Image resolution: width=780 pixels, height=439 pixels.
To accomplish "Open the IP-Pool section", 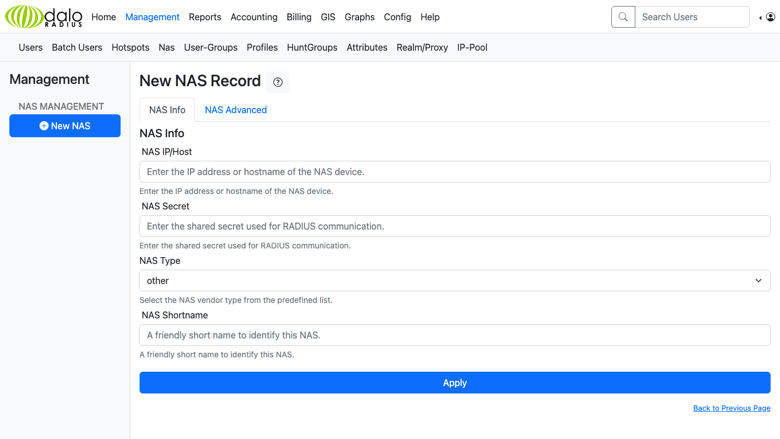I will click(x=472, y=48).
